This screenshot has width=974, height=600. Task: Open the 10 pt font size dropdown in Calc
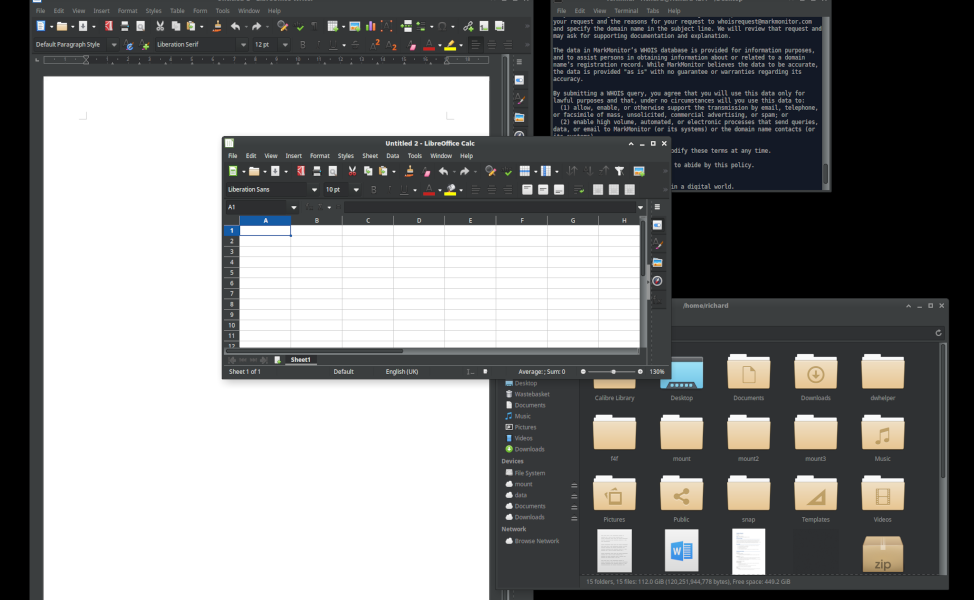356,190
